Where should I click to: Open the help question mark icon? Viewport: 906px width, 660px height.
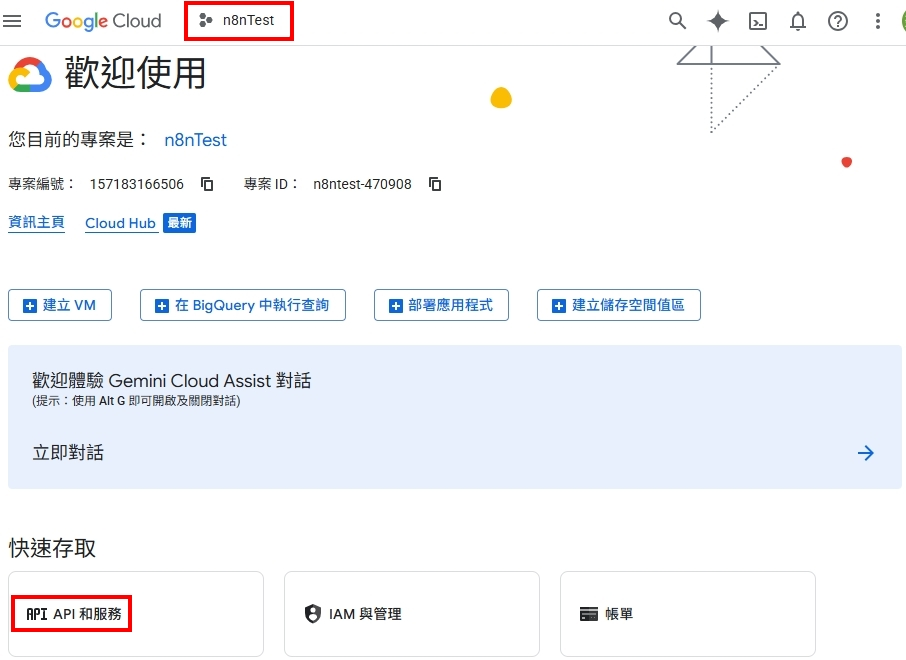[837, 21]
